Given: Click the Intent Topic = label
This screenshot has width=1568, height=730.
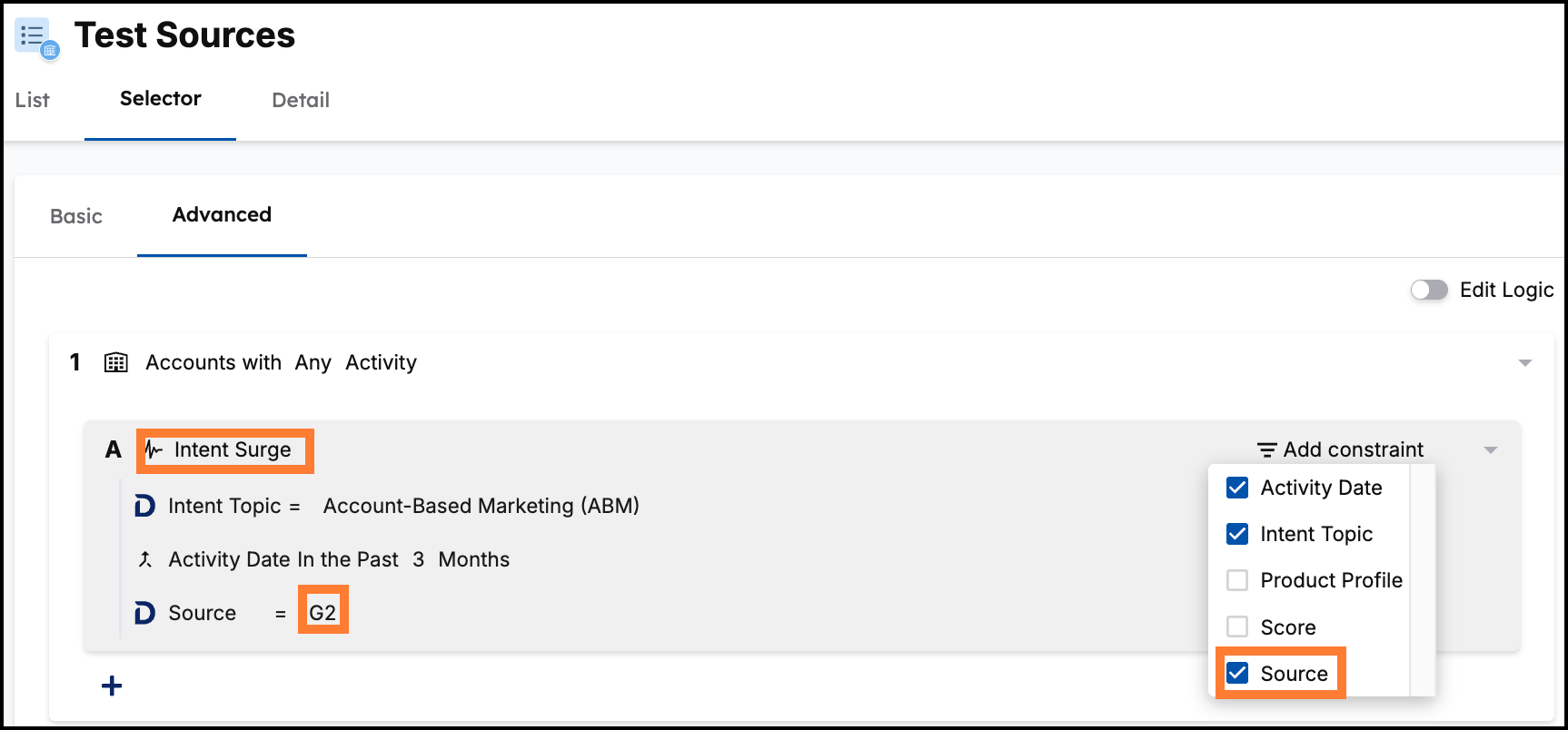Looking at the screenshot, I should (x=234, y=506).
